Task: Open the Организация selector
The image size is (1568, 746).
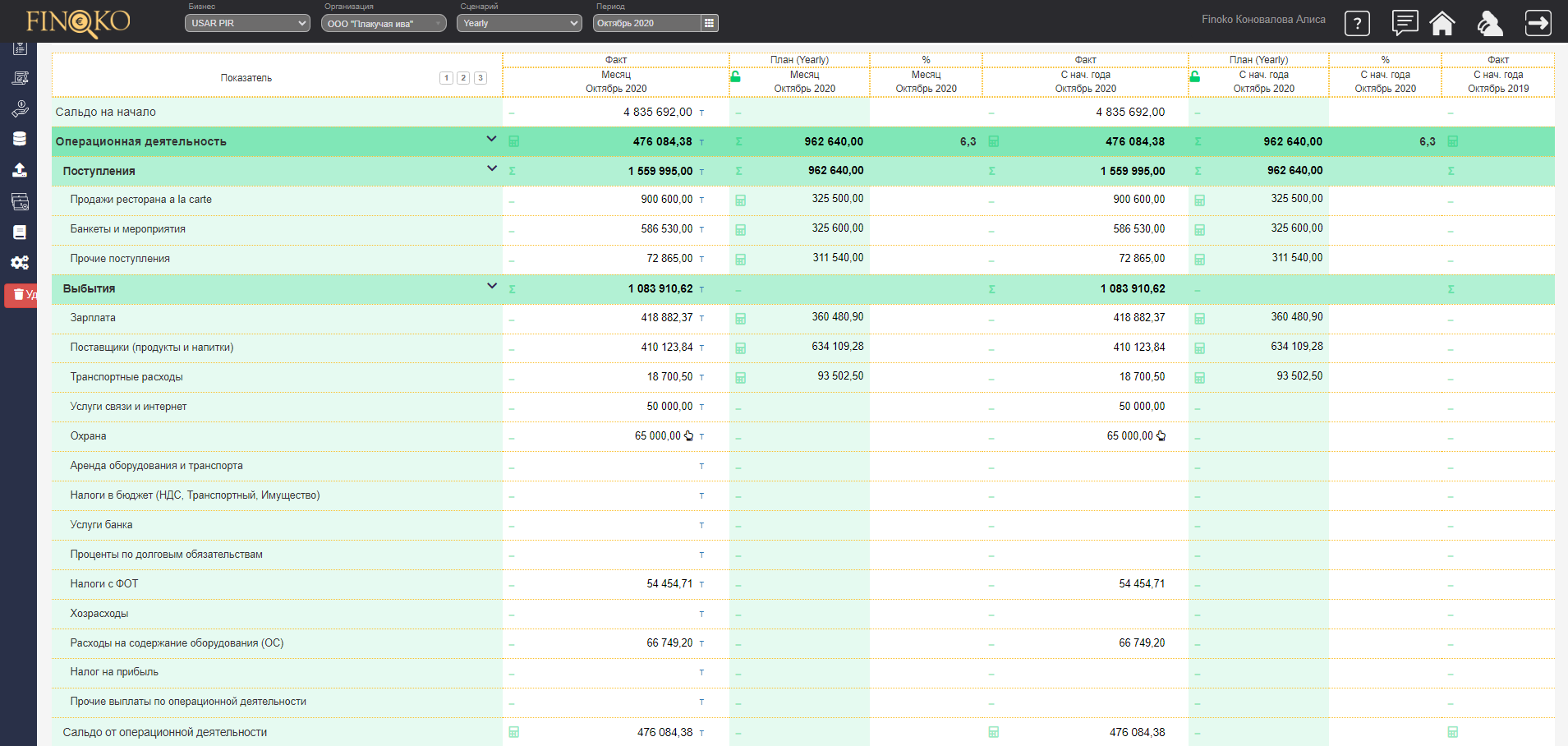Action: pos(383,23)
